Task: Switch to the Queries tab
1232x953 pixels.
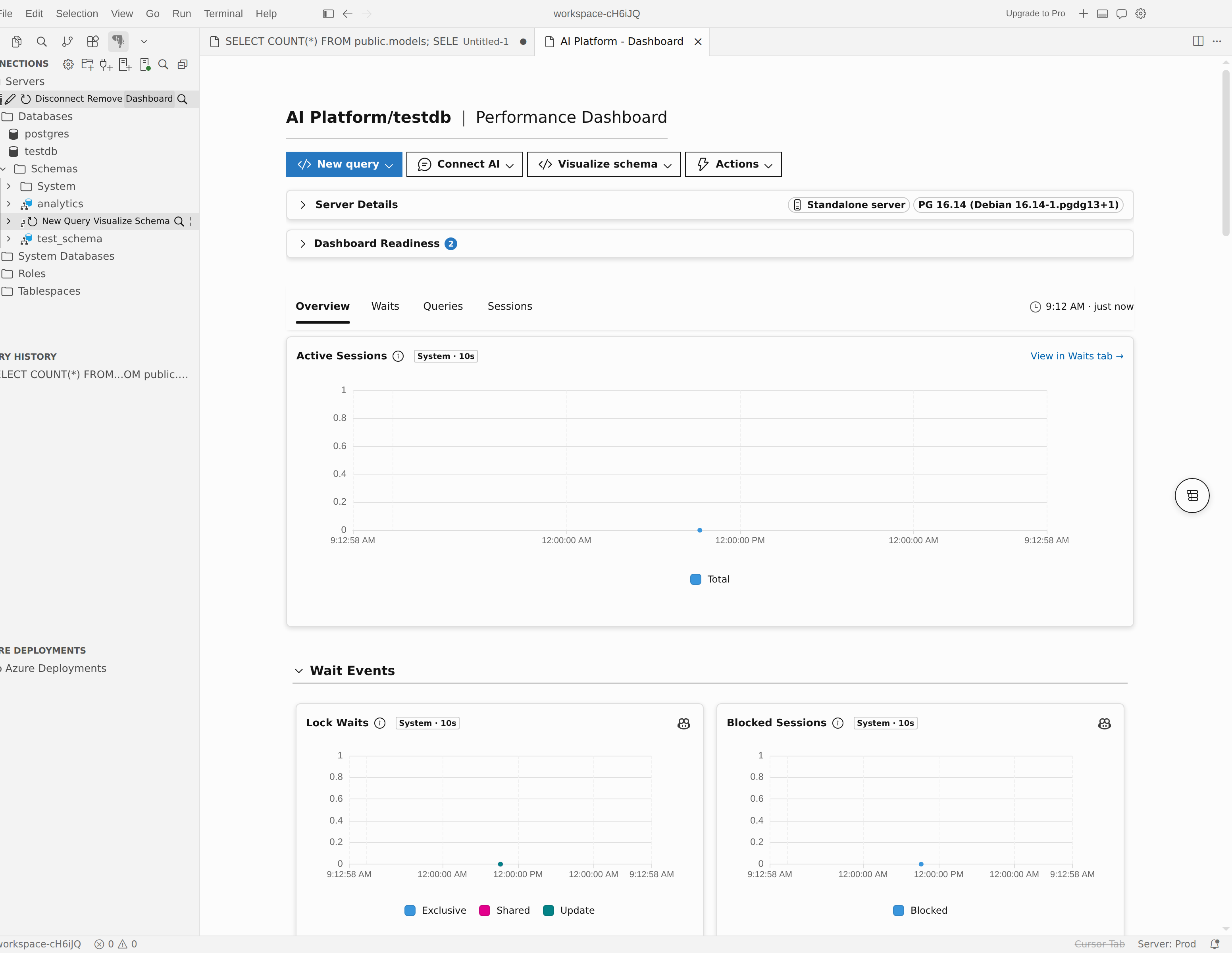Action: coord(443,306)
